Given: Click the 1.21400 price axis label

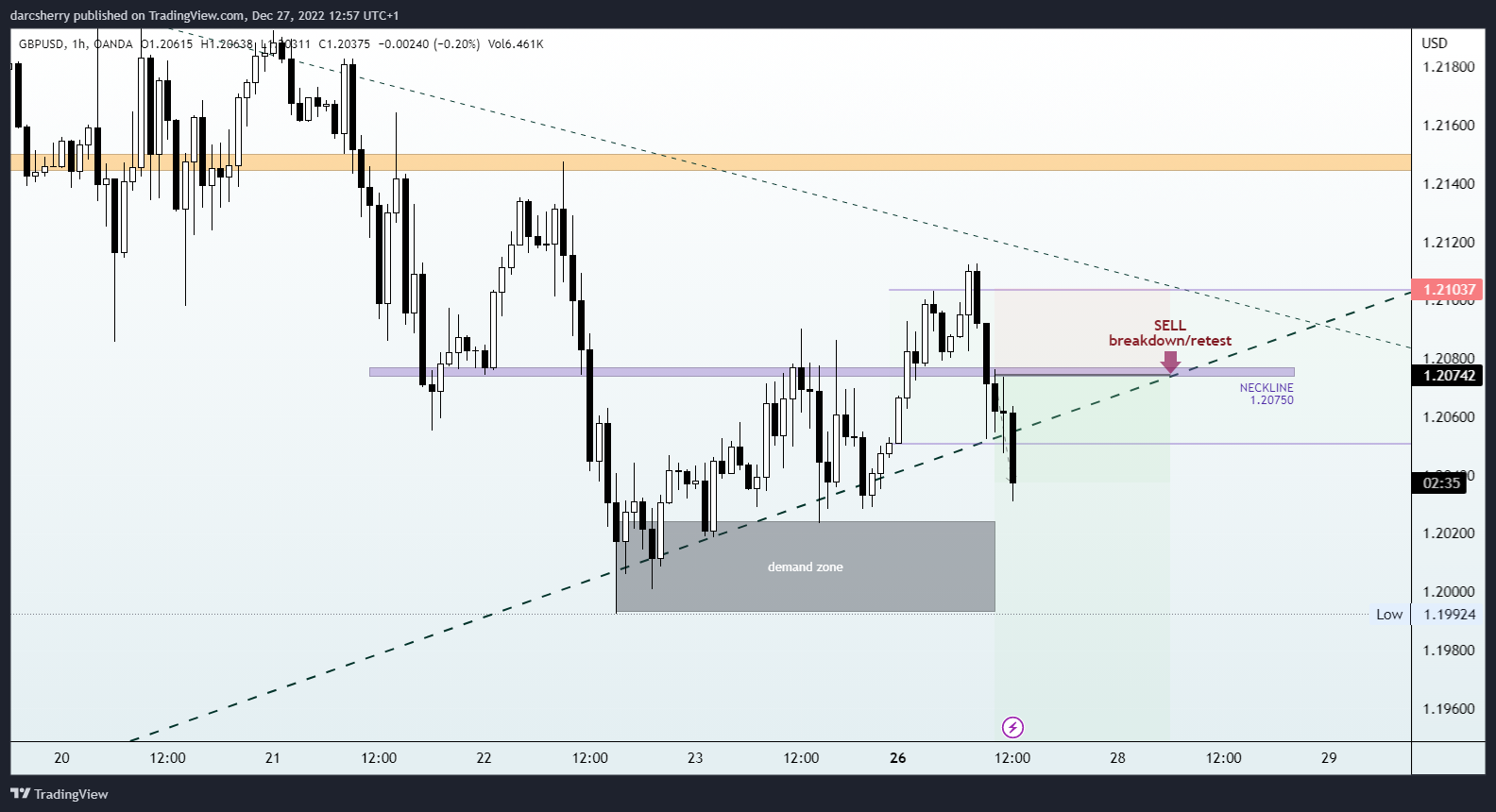Looking at the screenshot, I should tap(1449, 184).
